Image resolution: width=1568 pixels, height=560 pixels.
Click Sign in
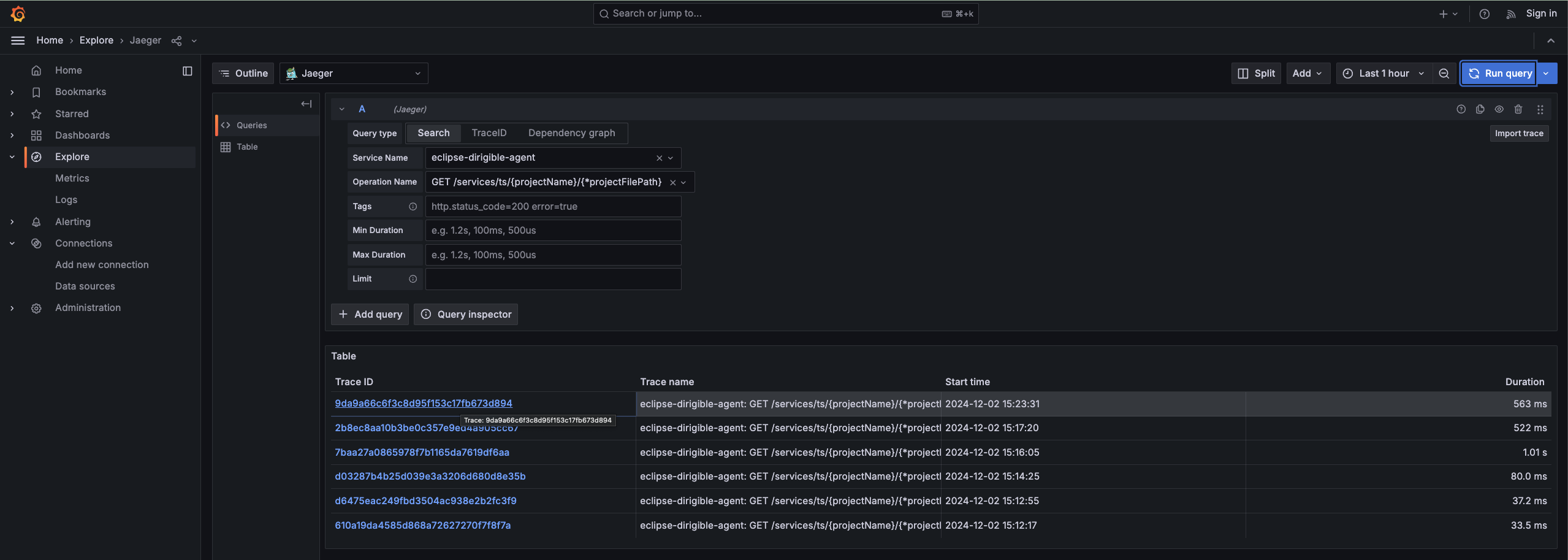(1541, 13)
